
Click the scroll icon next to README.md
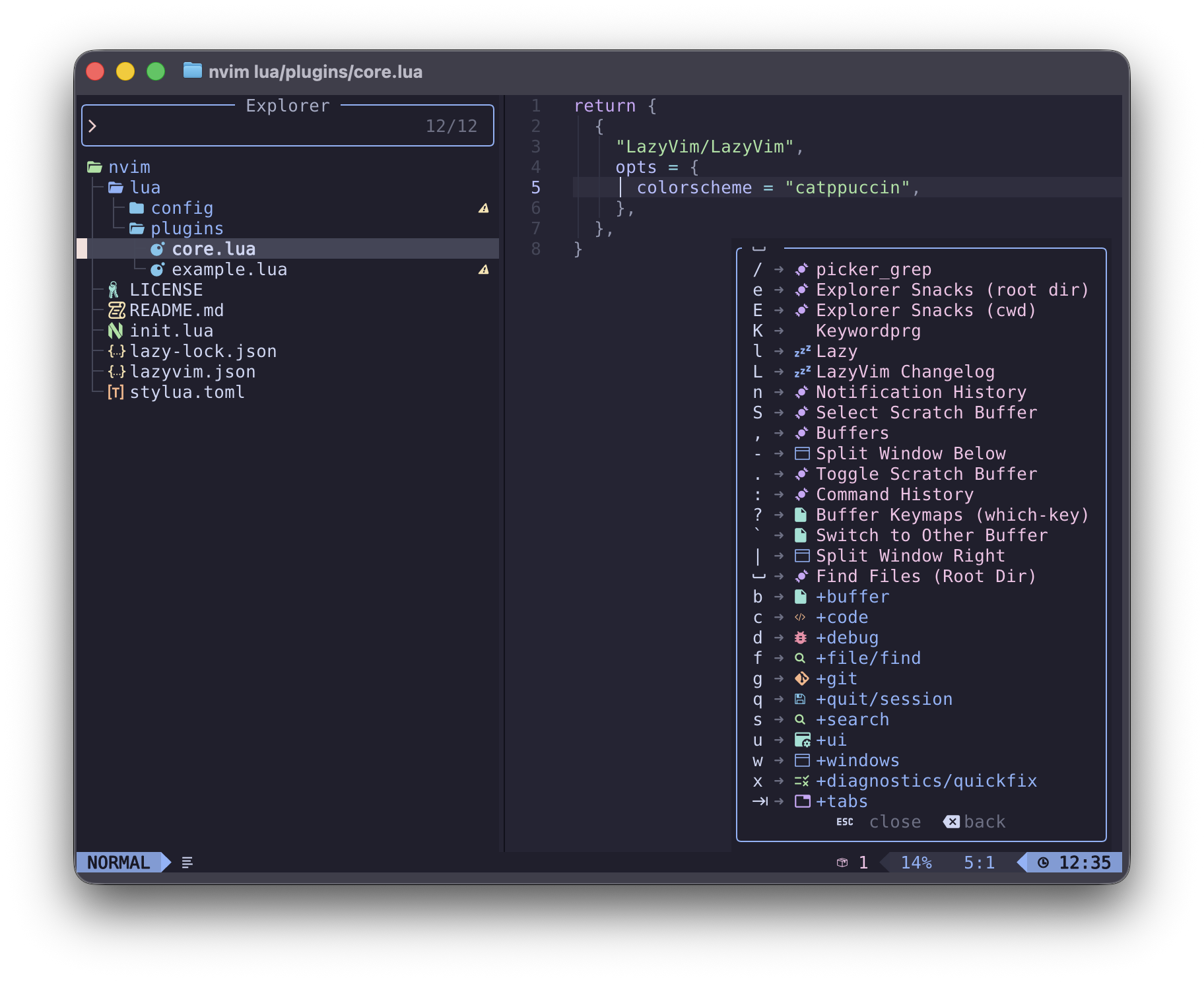point(116,310)
